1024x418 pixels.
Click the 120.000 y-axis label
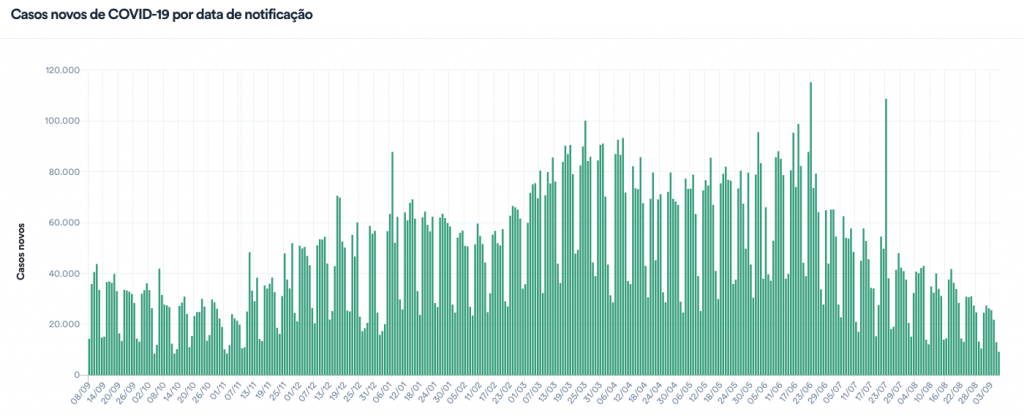(62, 70)
